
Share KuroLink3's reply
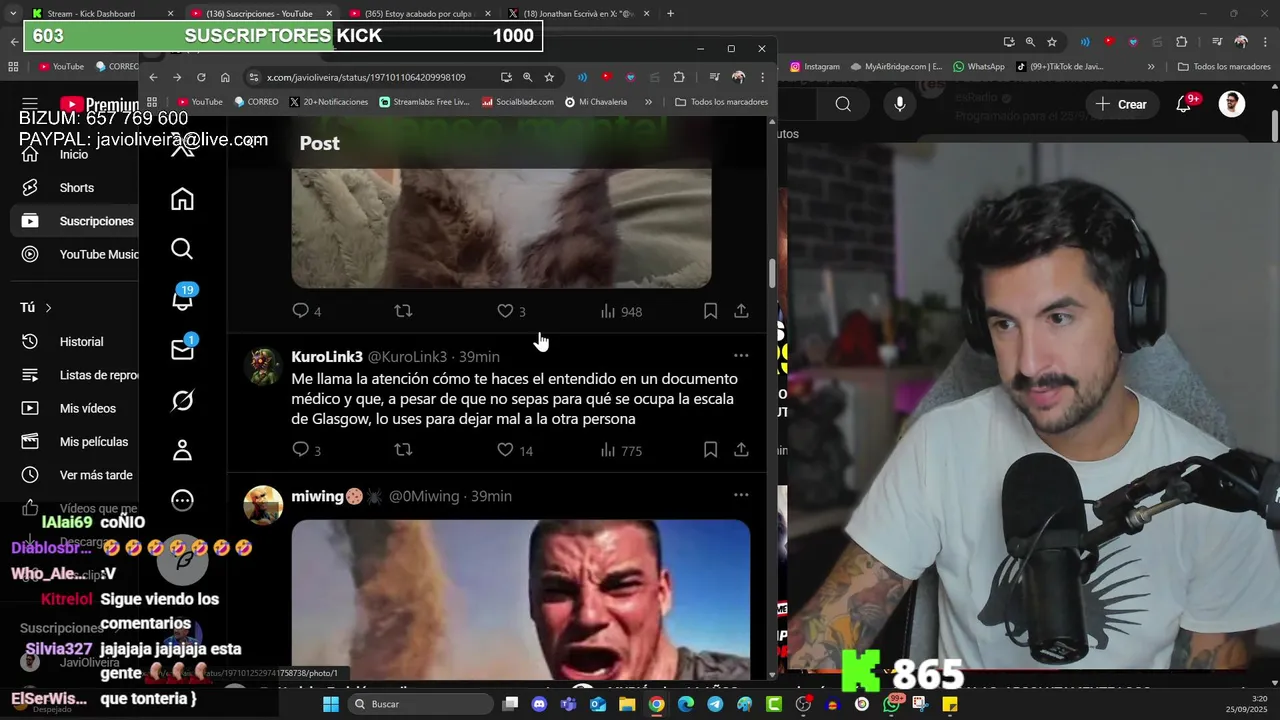coord(741,450)
